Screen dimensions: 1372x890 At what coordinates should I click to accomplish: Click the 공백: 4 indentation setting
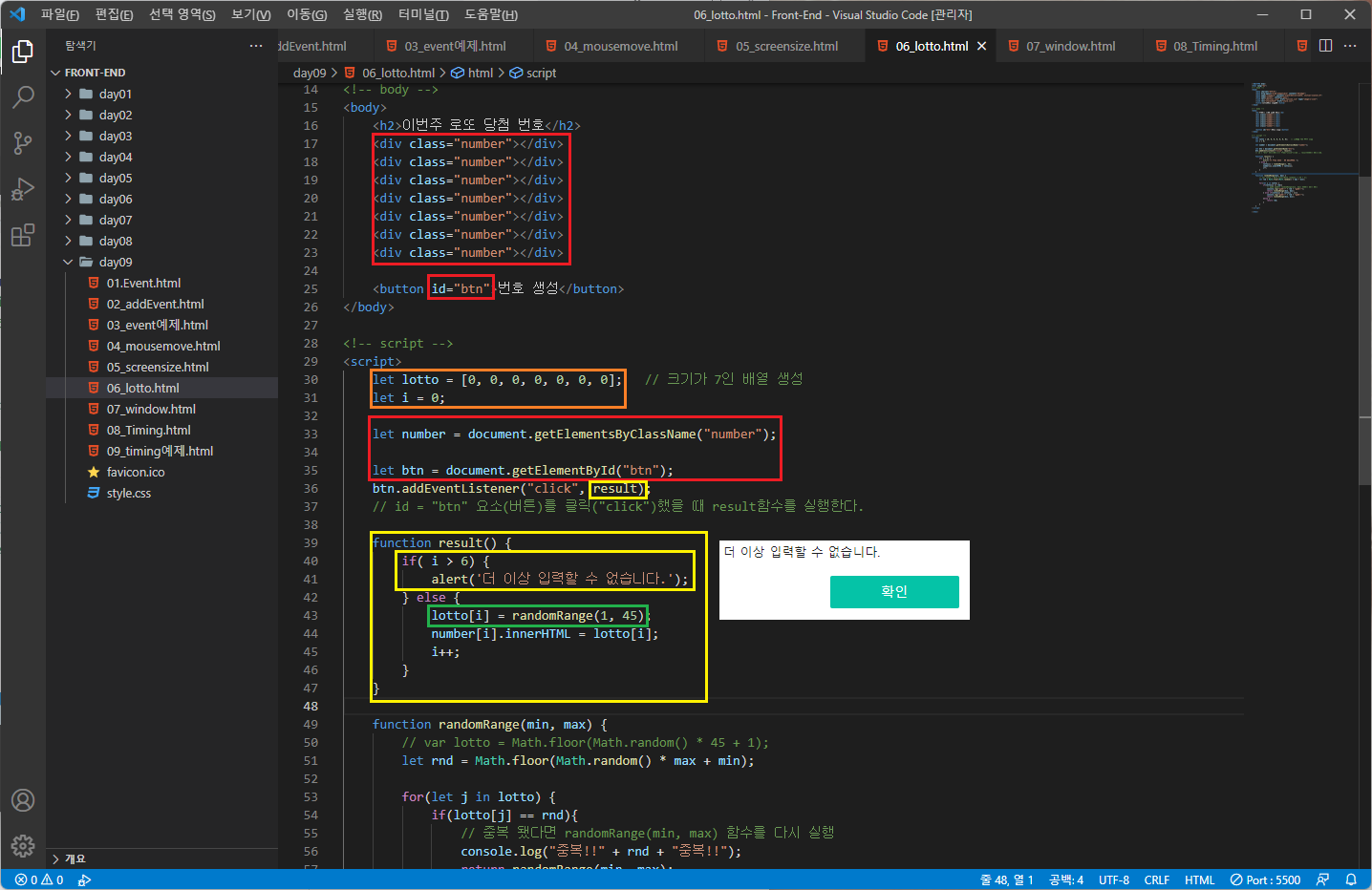1066,880
